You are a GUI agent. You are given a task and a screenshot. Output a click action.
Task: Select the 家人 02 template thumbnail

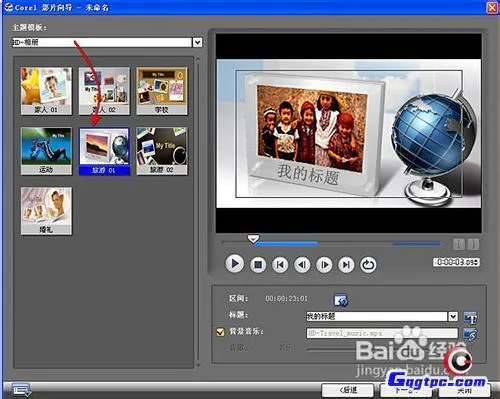pos(104,91)
